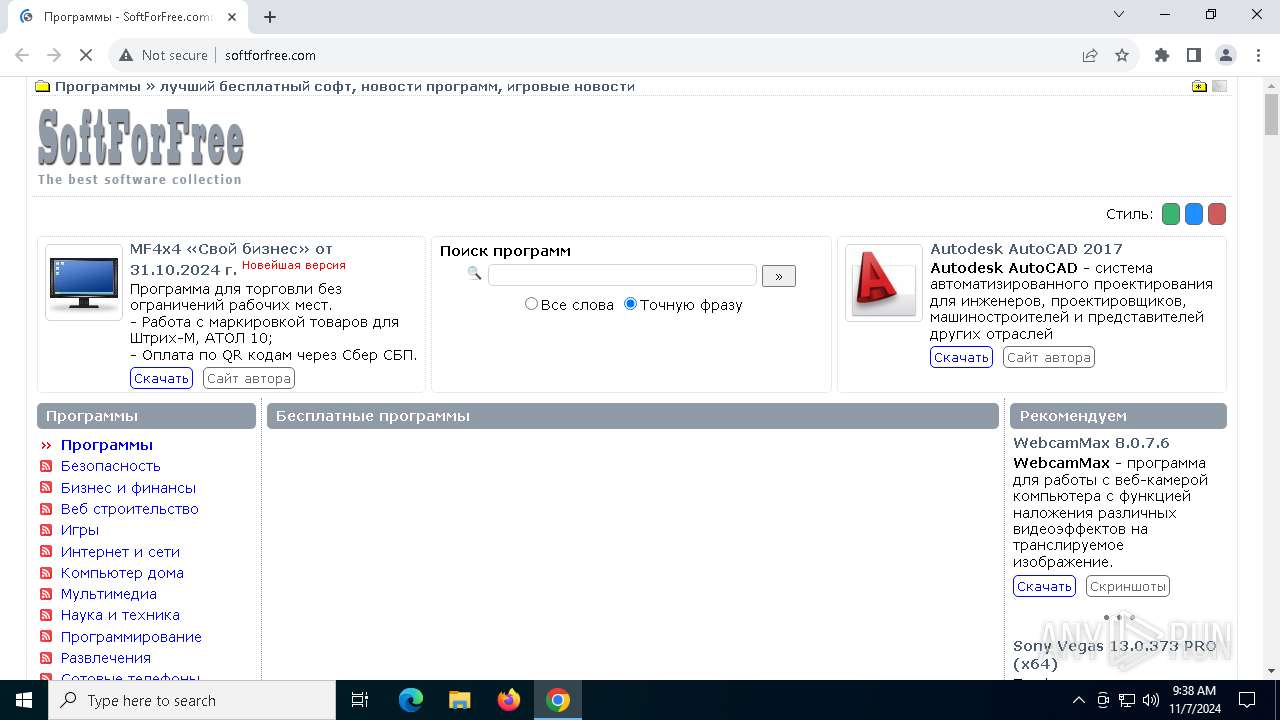Click the RSS icon next to Интернет и сети
Image resolution: width=1280 pixels, height=720 pixels.
[46, 551]
